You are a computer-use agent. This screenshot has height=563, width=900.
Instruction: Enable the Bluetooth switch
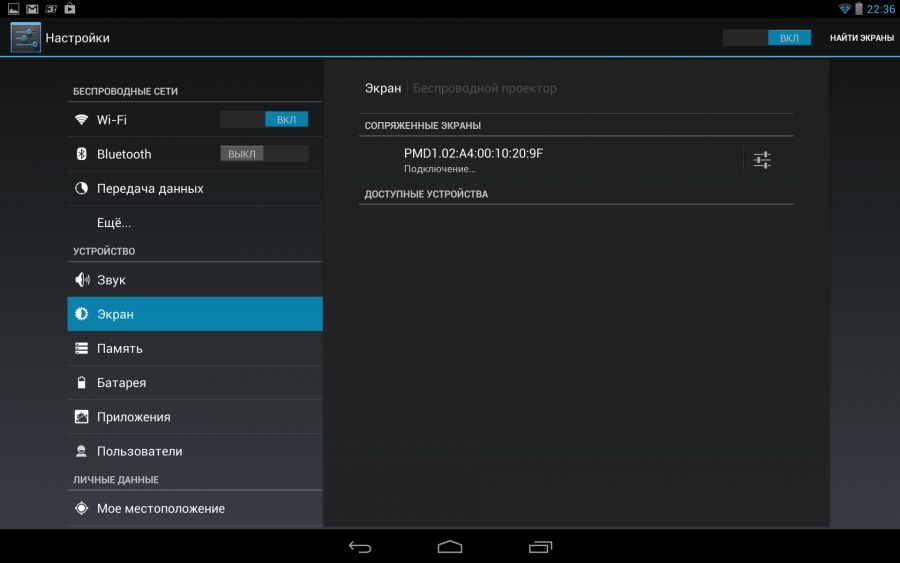[264, 154]
